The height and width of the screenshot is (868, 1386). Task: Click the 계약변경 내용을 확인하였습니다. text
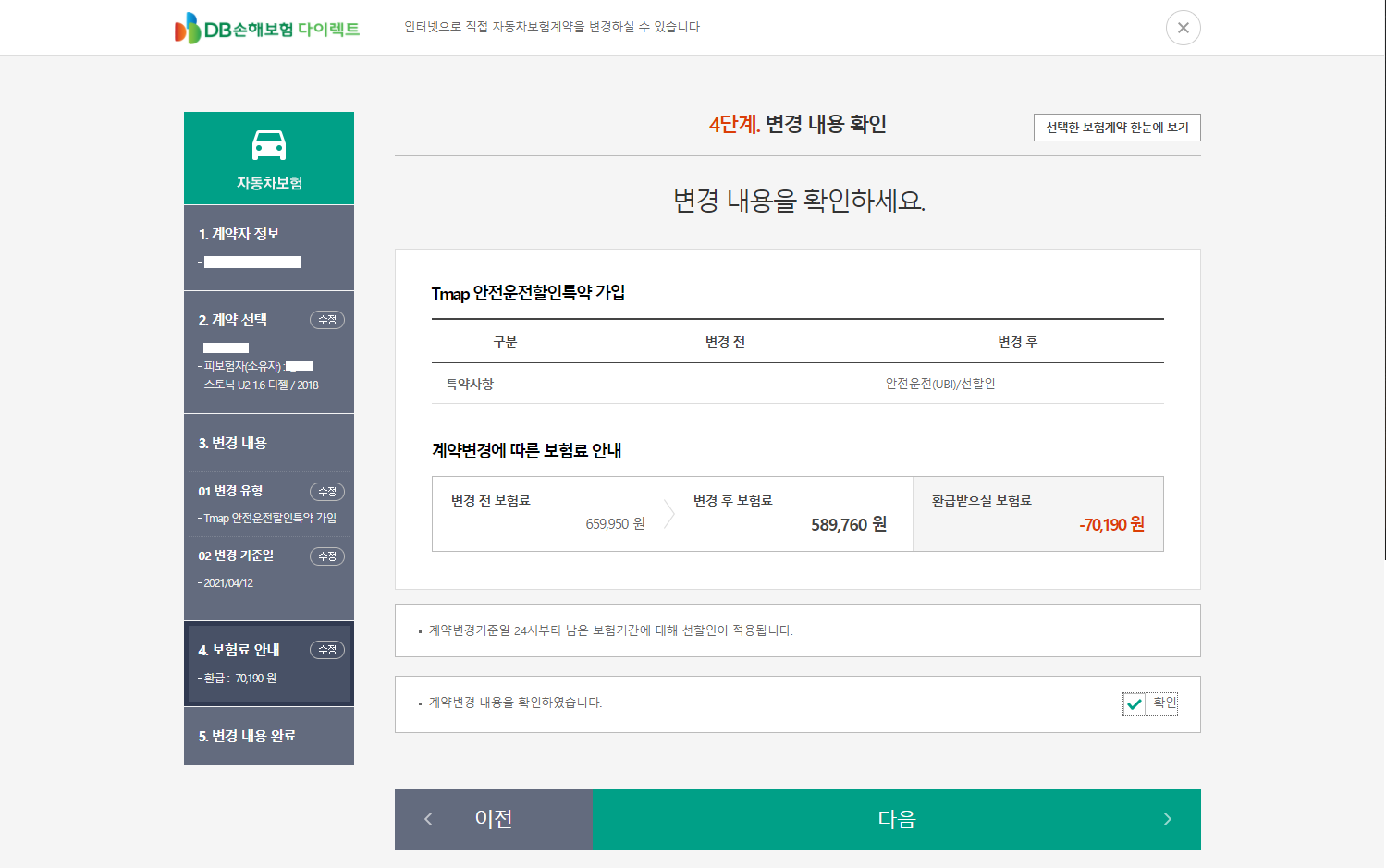(x=515, y=703)
